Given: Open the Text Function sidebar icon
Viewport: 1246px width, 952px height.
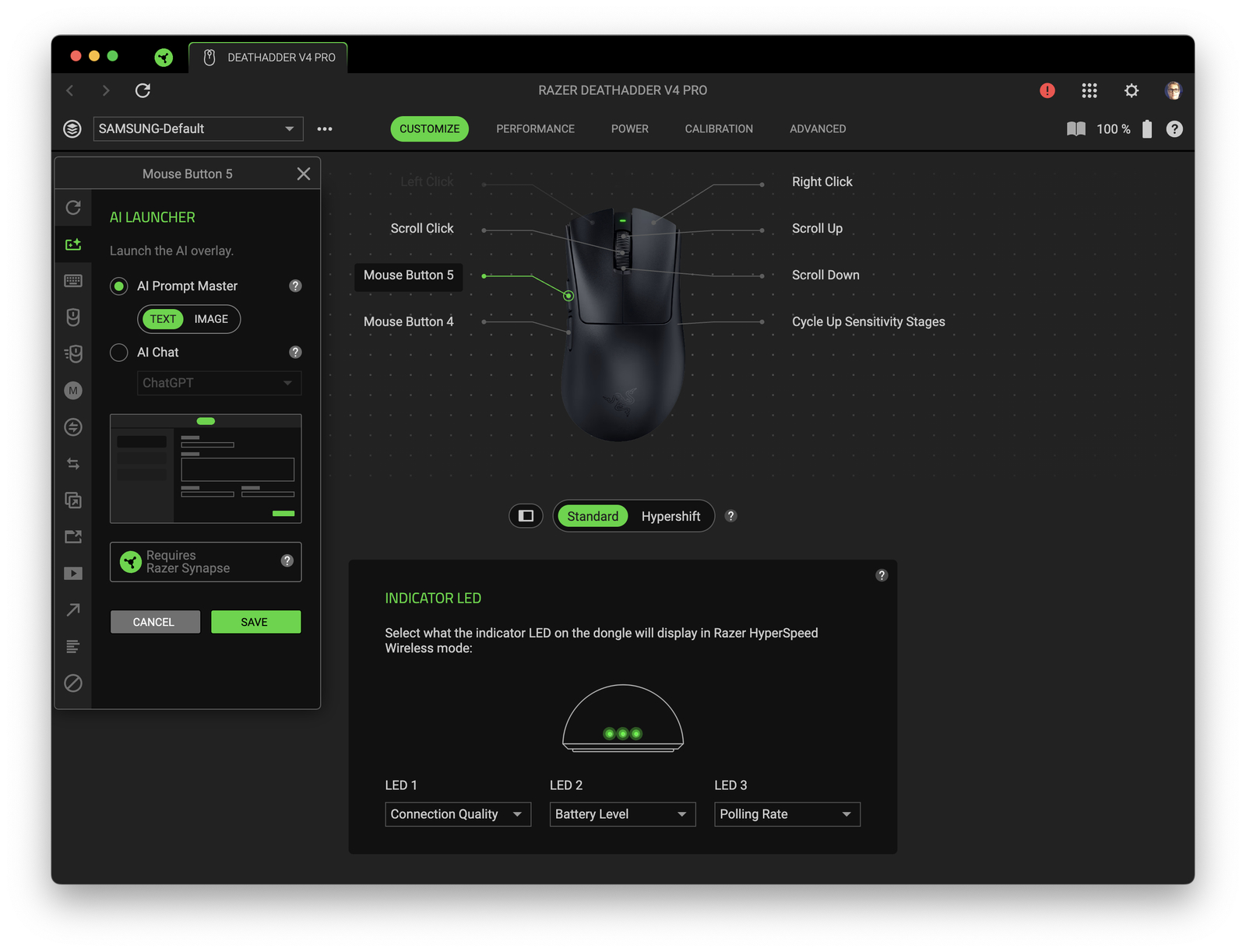Looking at the screenshot, I should coord(73,646).
